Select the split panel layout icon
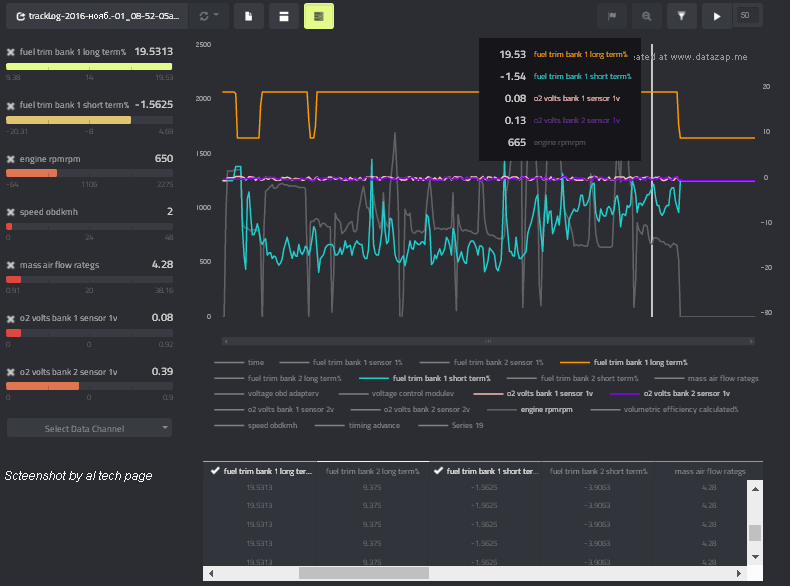790x586 pixels. click(x=284, y=16)
